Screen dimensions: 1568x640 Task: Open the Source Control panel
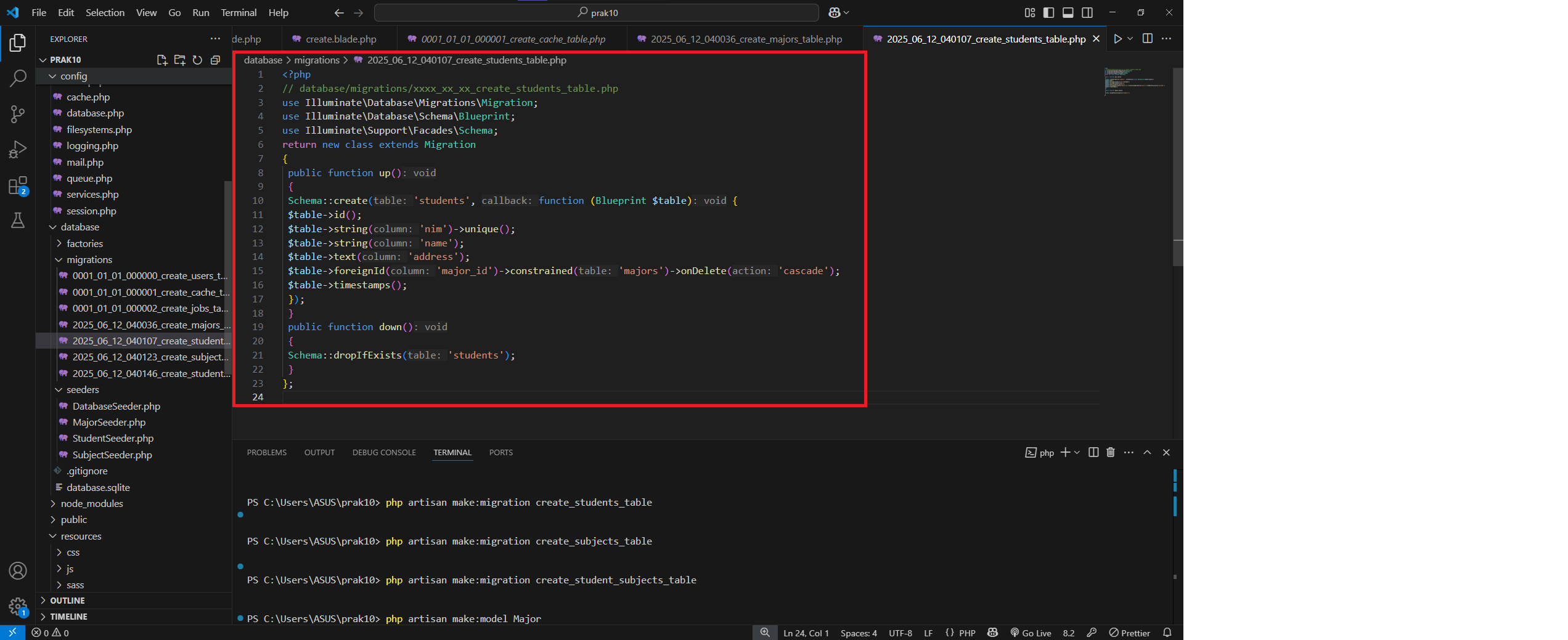point(17,114)
